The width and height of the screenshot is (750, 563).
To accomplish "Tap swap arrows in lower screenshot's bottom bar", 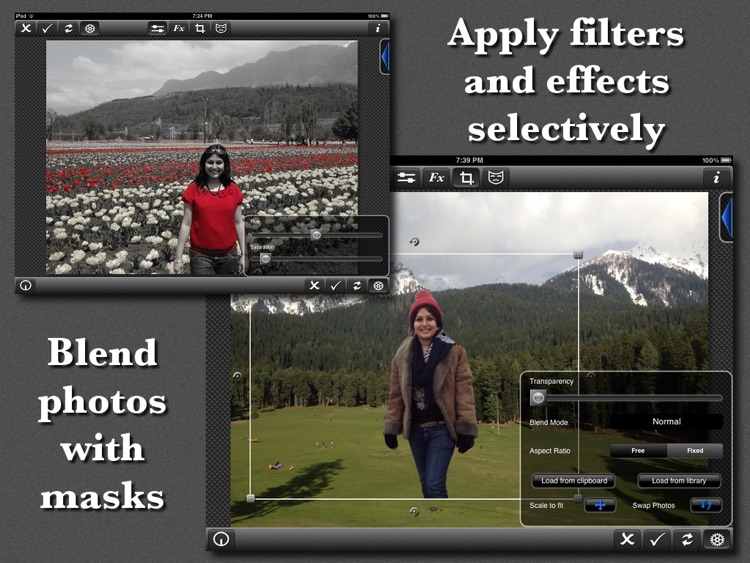I will tap(687, 540).
